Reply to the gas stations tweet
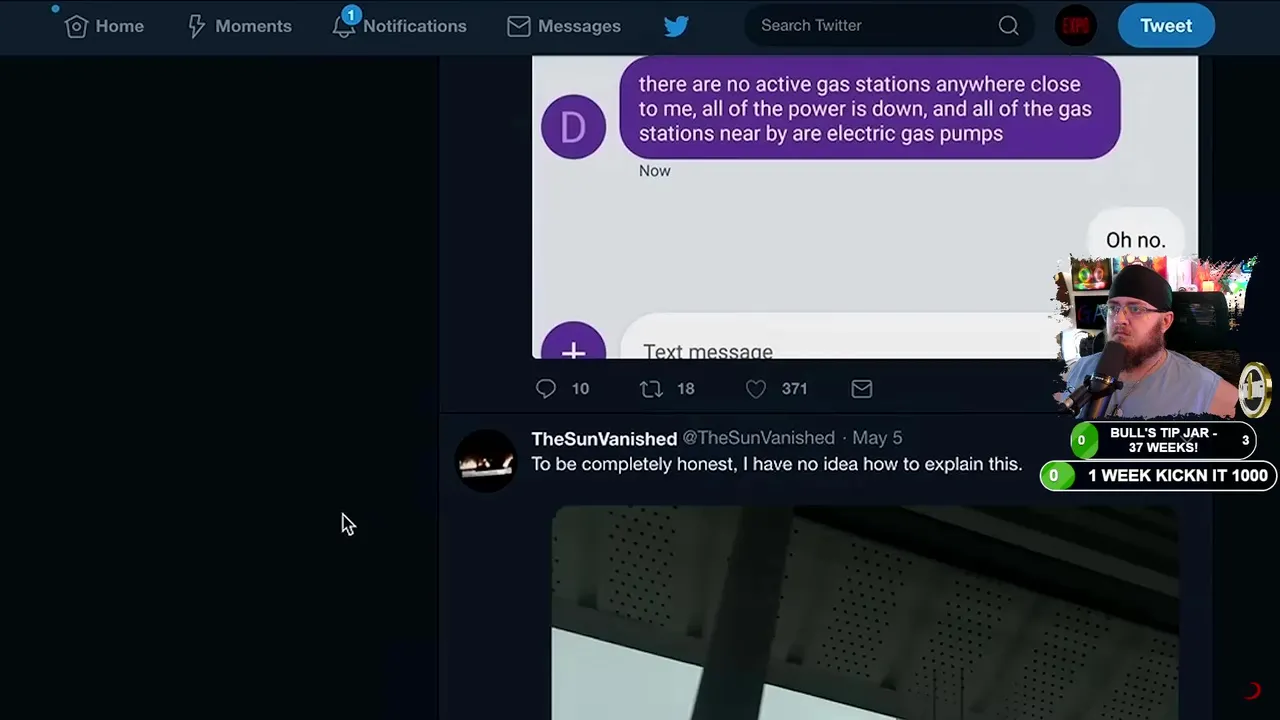The height and width of the screenshot is (720, 1280). [546, 389]
